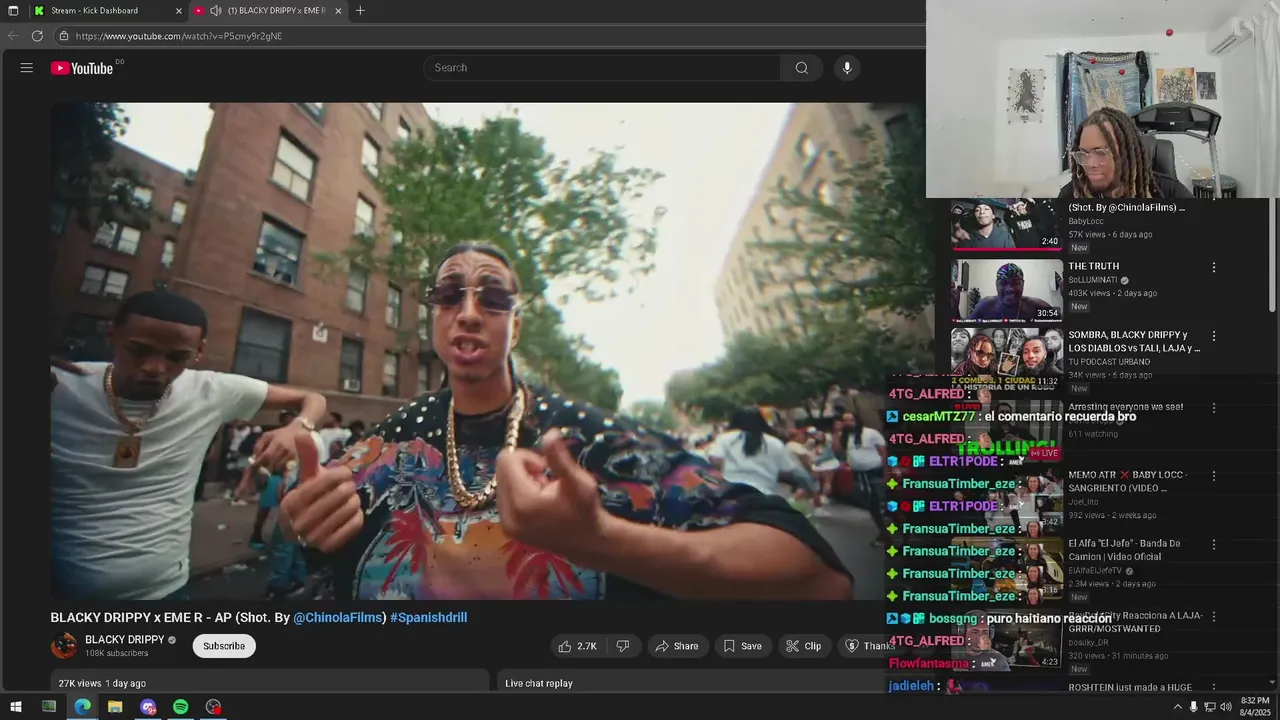Open options for ROSHTEIN video
Screen dimensions: 1280x720
(x=1214, y=688)
